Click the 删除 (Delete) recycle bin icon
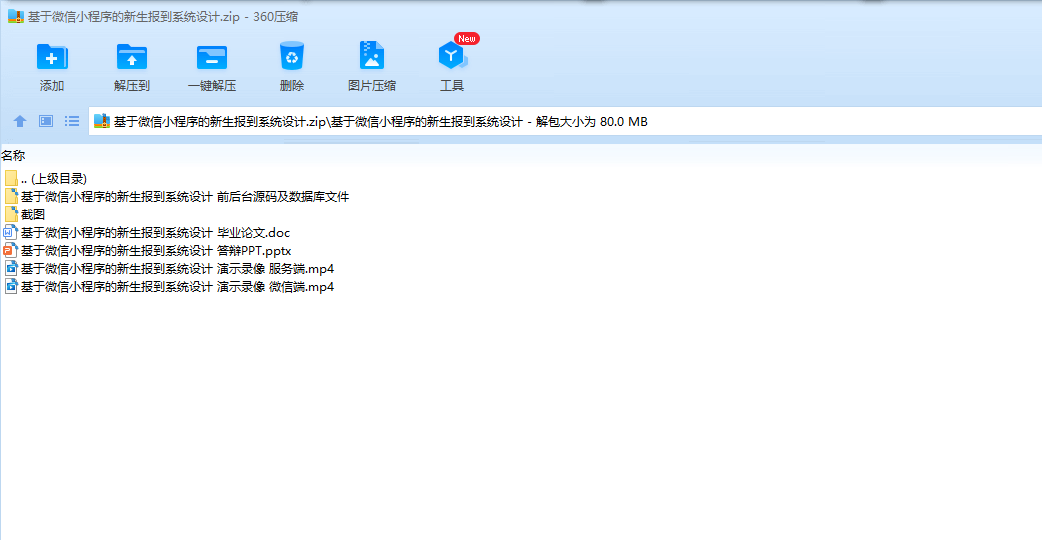This screenshot has height=540, width=1042. point(292,56)
